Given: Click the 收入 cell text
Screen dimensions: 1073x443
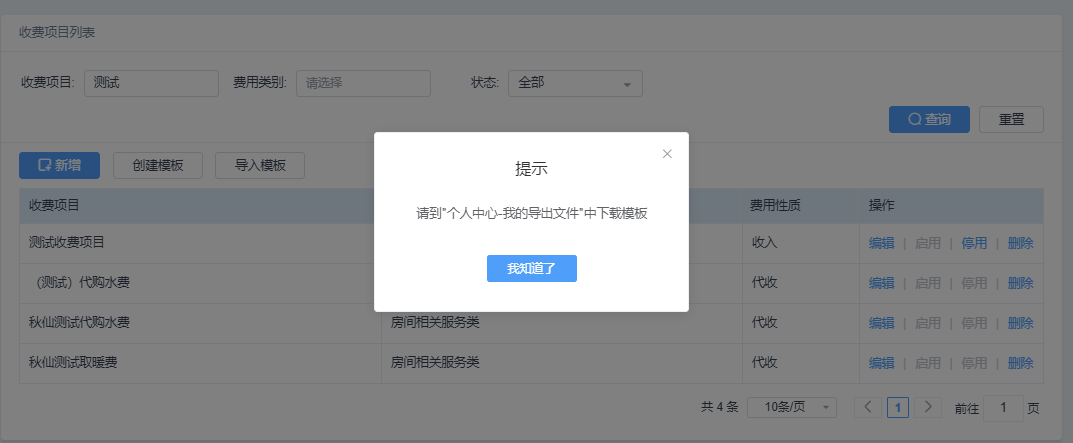Looking at the screenshot, I should (764, 242).
